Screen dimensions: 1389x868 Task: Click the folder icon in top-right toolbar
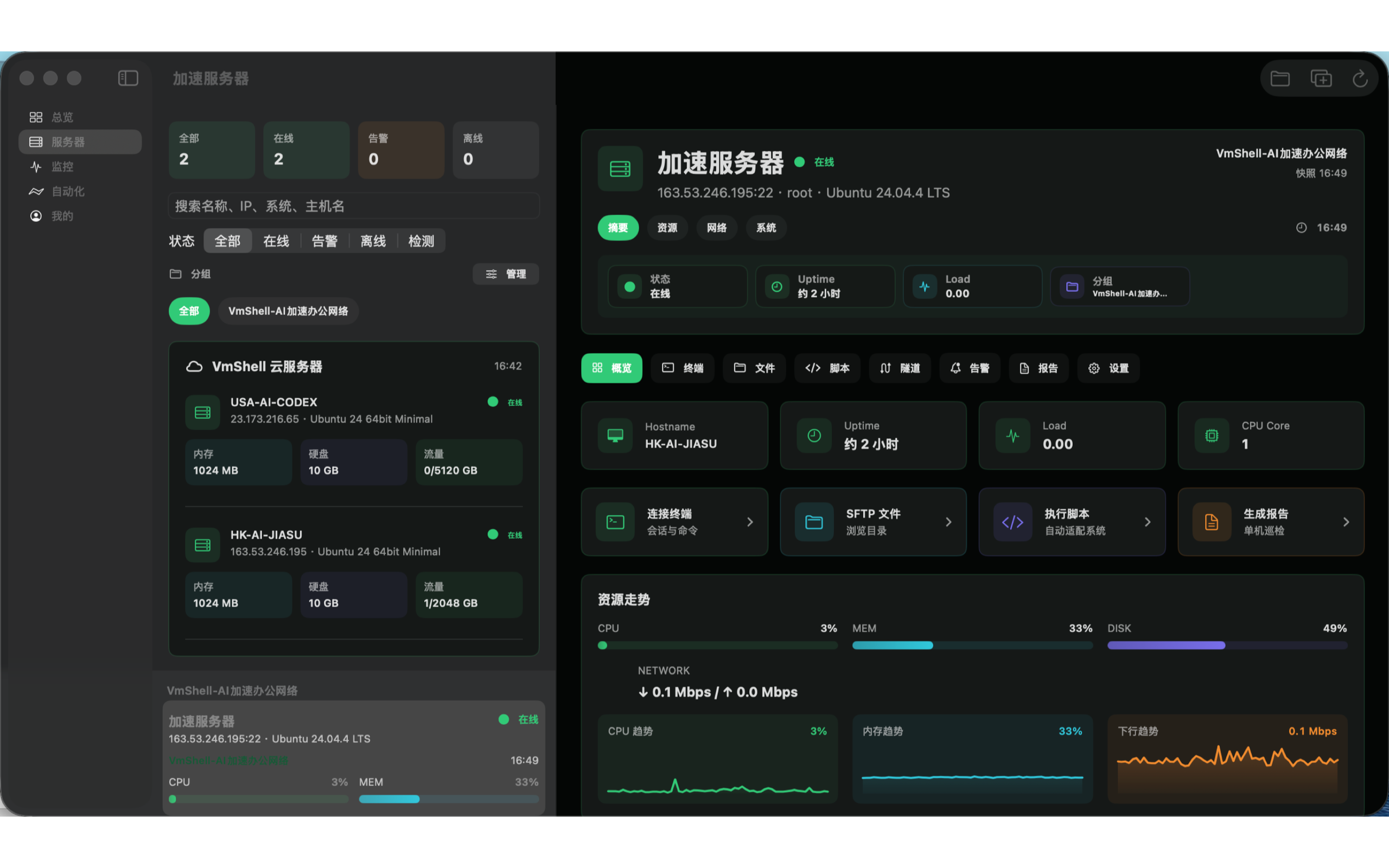(x=1280, y=78)
